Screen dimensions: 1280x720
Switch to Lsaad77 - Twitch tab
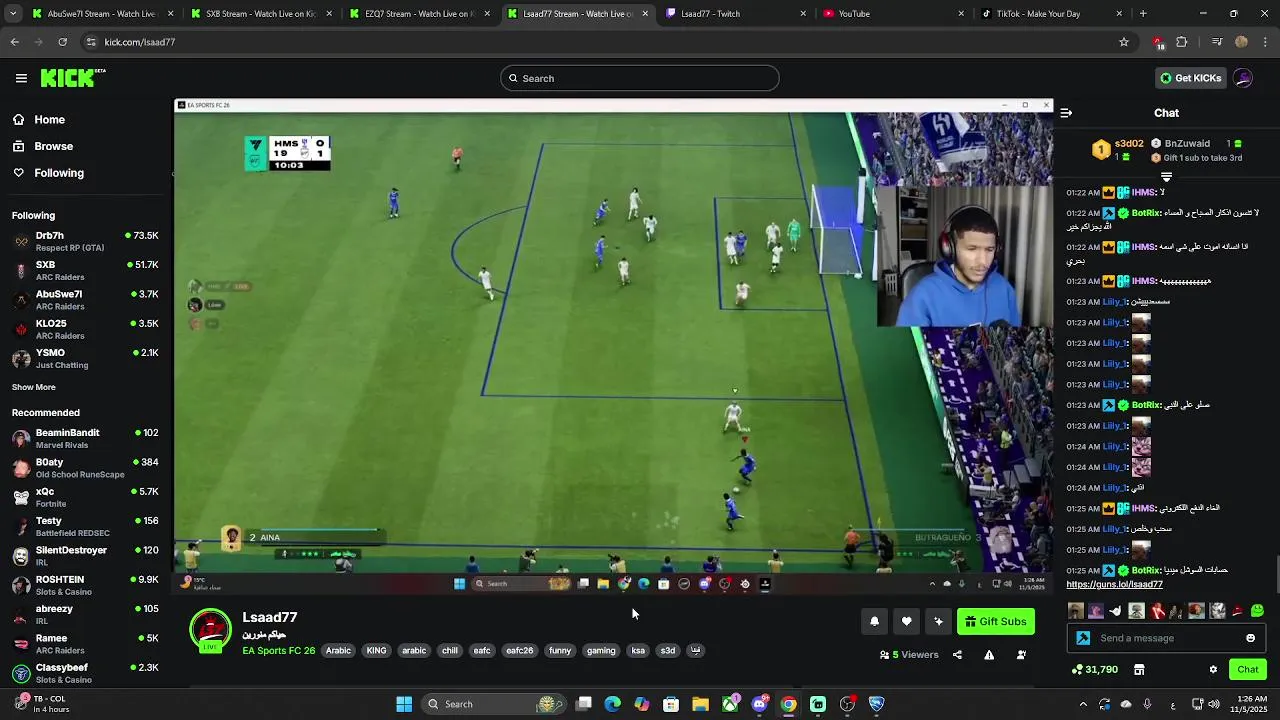(736, 14)
